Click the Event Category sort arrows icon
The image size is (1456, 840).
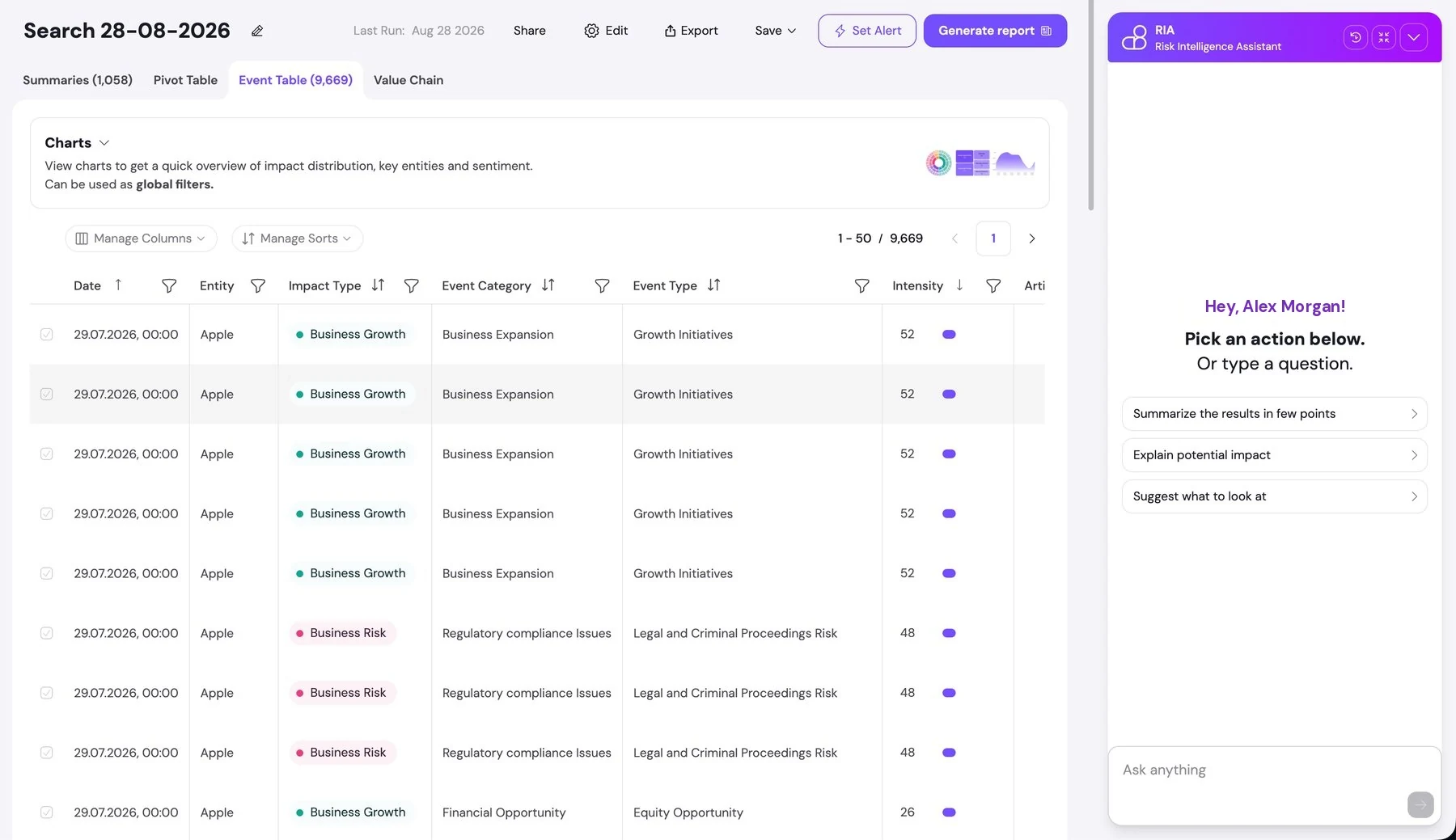(548, 285)
